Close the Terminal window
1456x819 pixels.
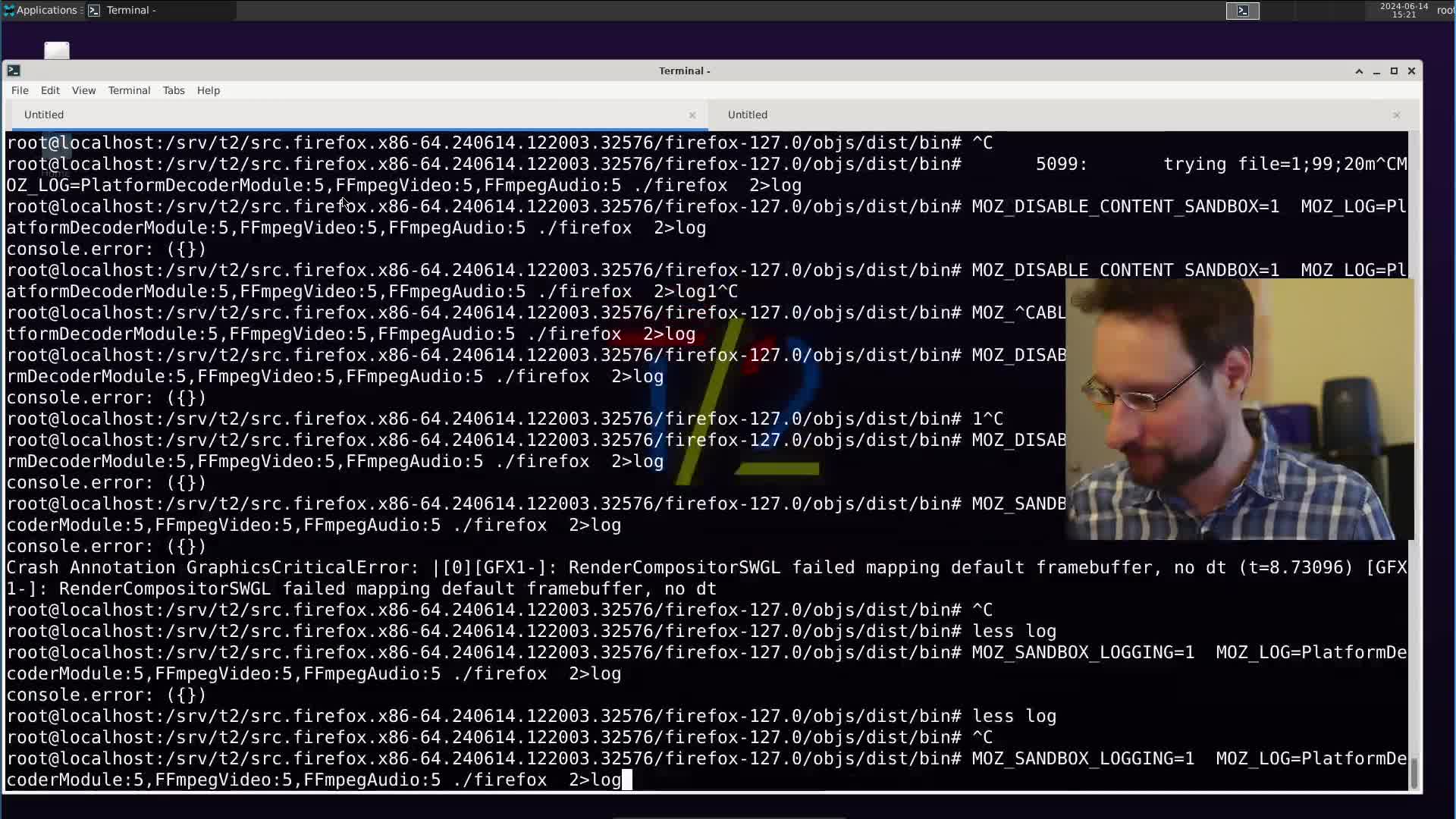click(1411, 71)
